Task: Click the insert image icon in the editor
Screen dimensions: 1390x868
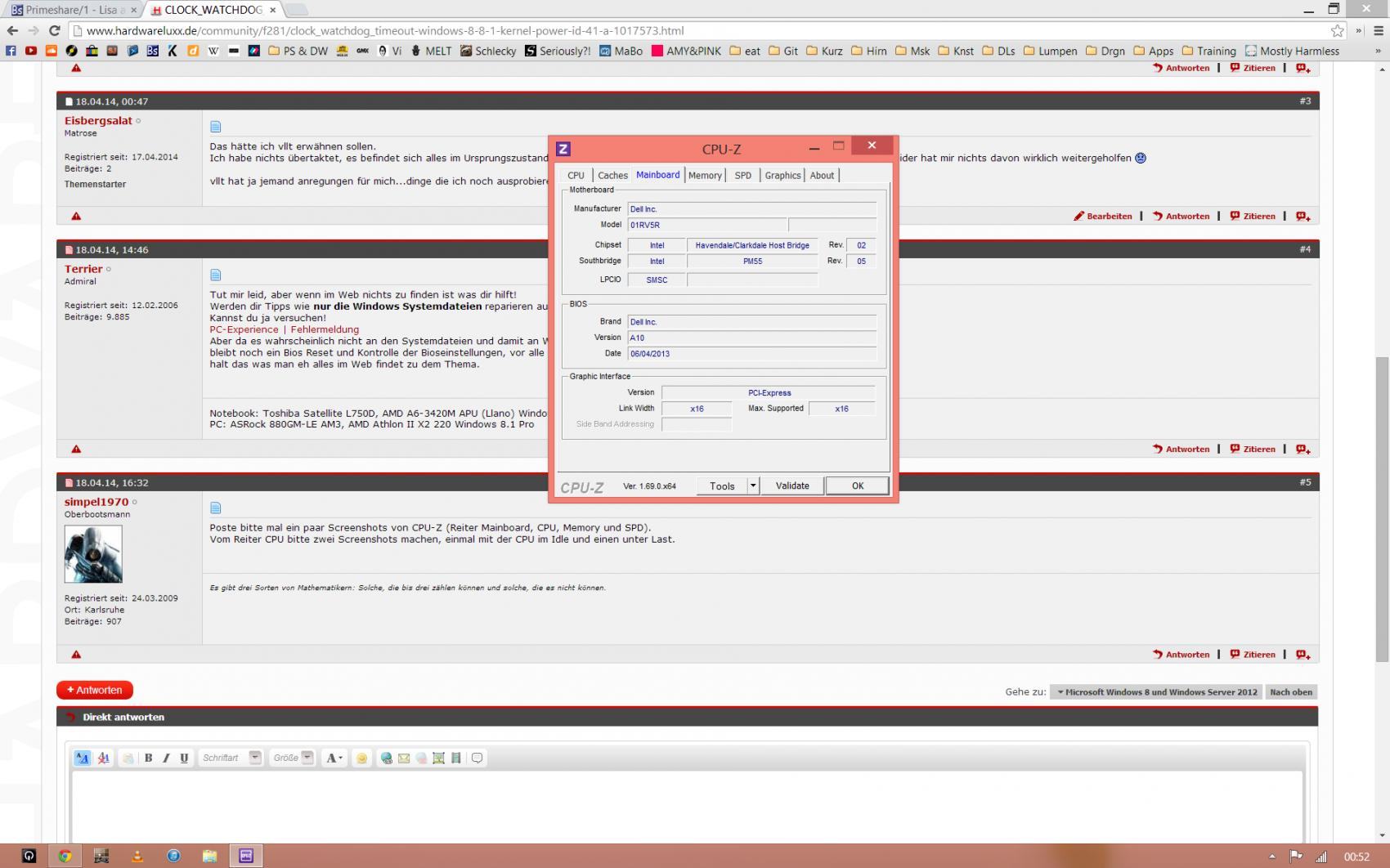Action: (x=439, y=758)
